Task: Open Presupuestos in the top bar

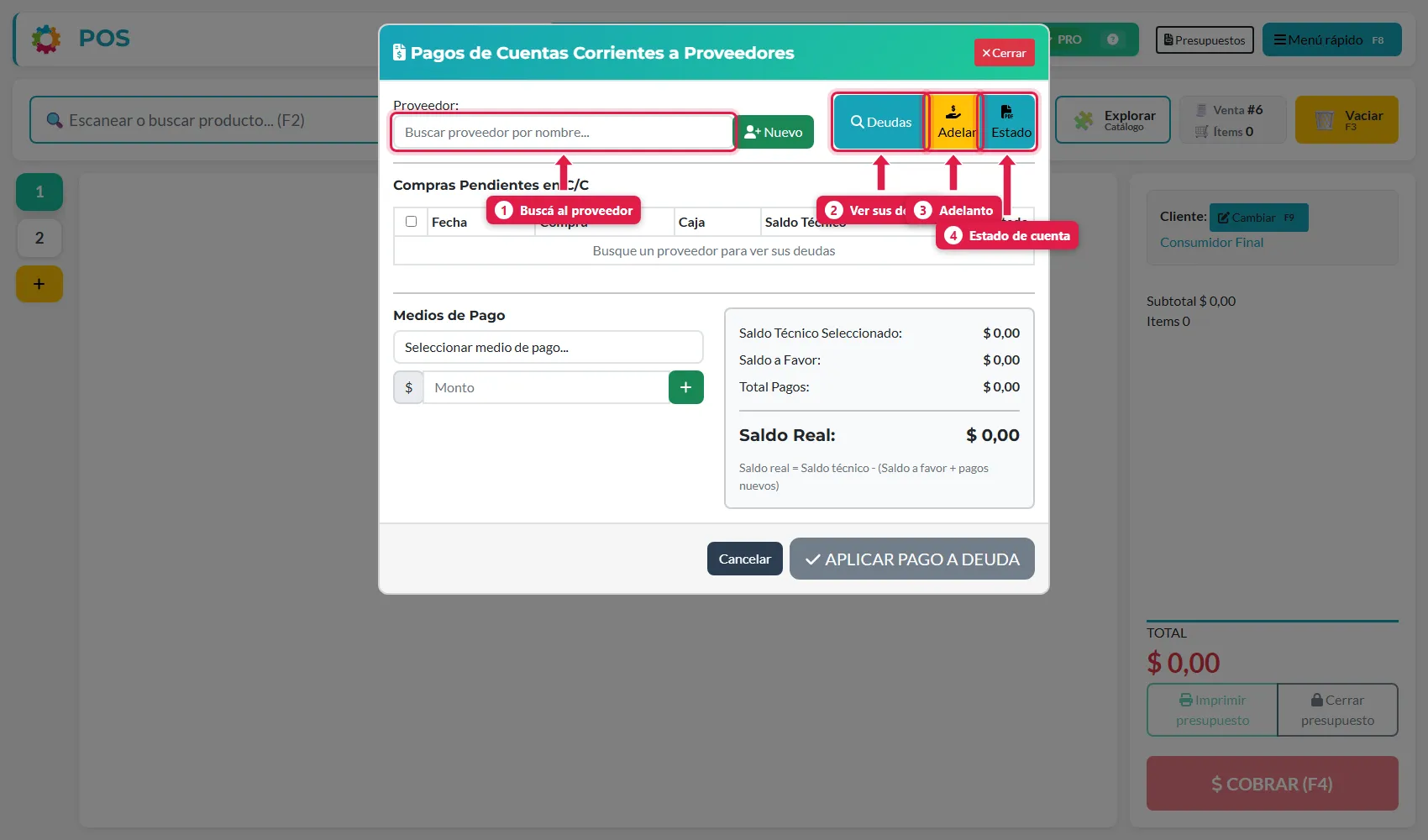Action: pyautogui.click(x=1205, y=39)
